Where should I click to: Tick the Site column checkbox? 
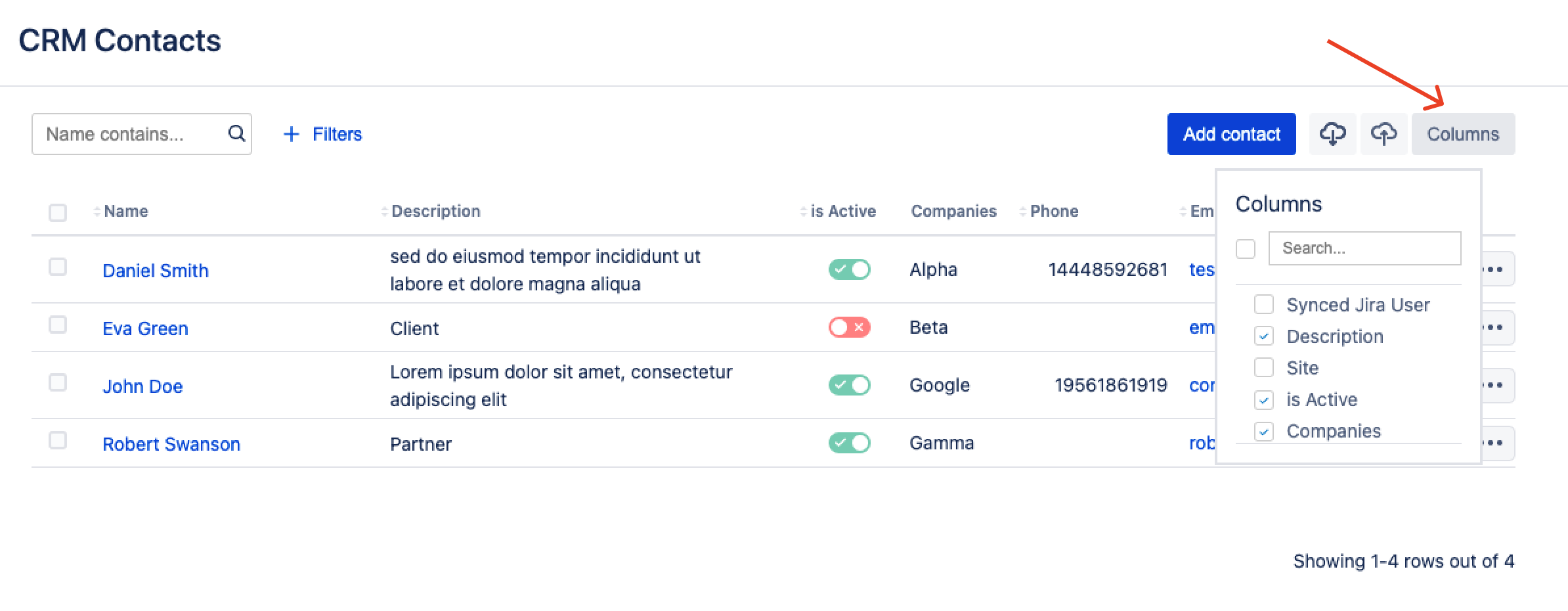[1264, 368]
